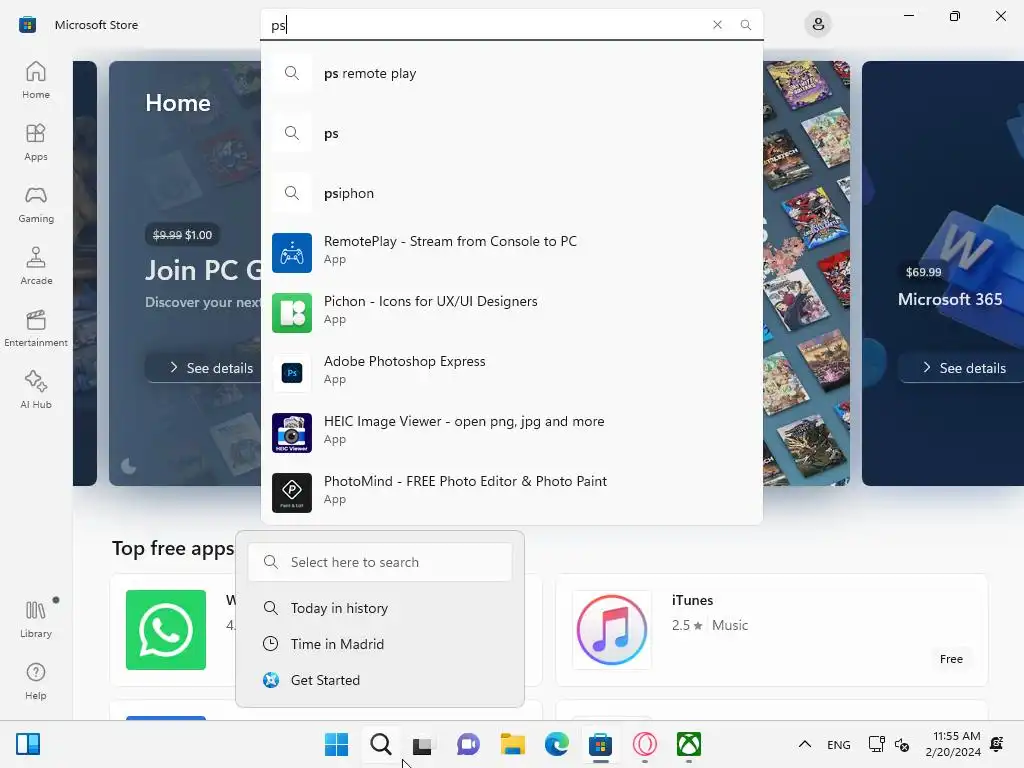Open the WhatsApp app tile icon

point(166,630)
